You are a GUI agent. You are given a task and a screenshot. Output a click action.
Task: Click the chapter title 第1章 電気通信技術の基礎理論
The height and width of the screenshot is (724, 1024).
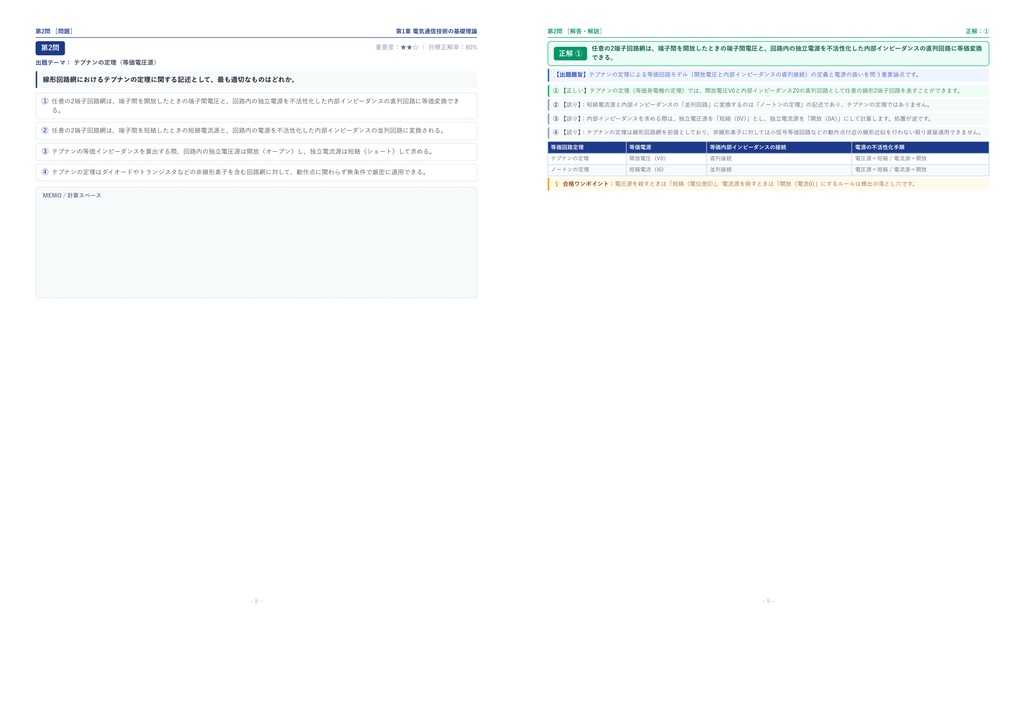point(436,31)
